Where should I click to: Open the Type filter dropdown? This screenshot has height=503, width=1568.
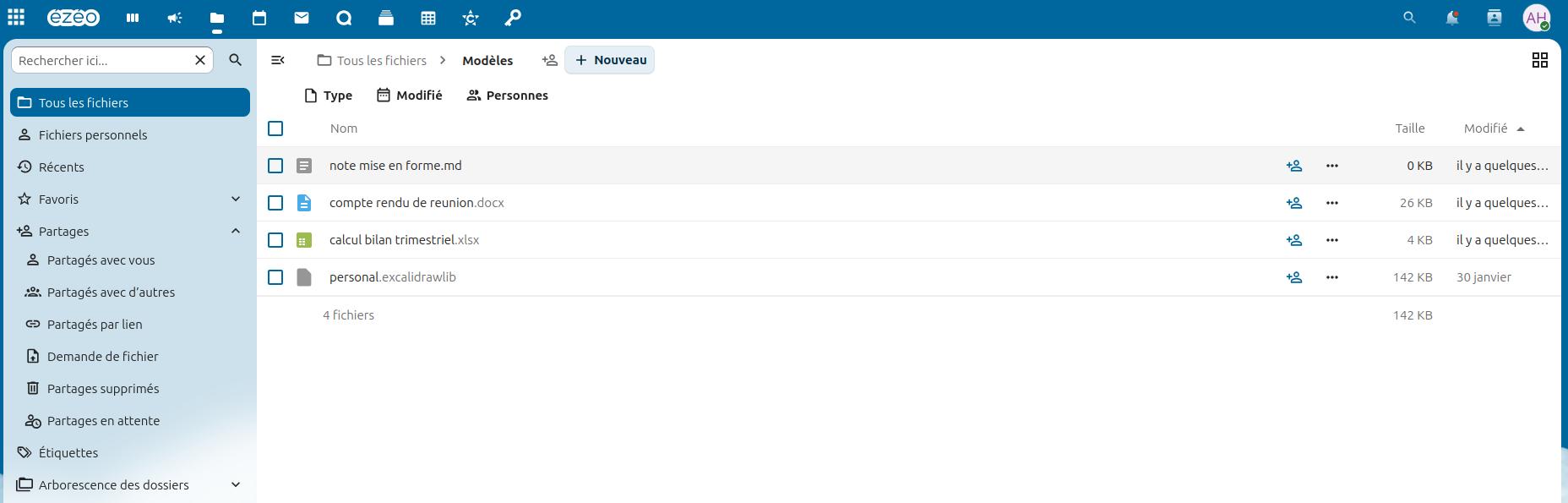click(x=328, y=96)
